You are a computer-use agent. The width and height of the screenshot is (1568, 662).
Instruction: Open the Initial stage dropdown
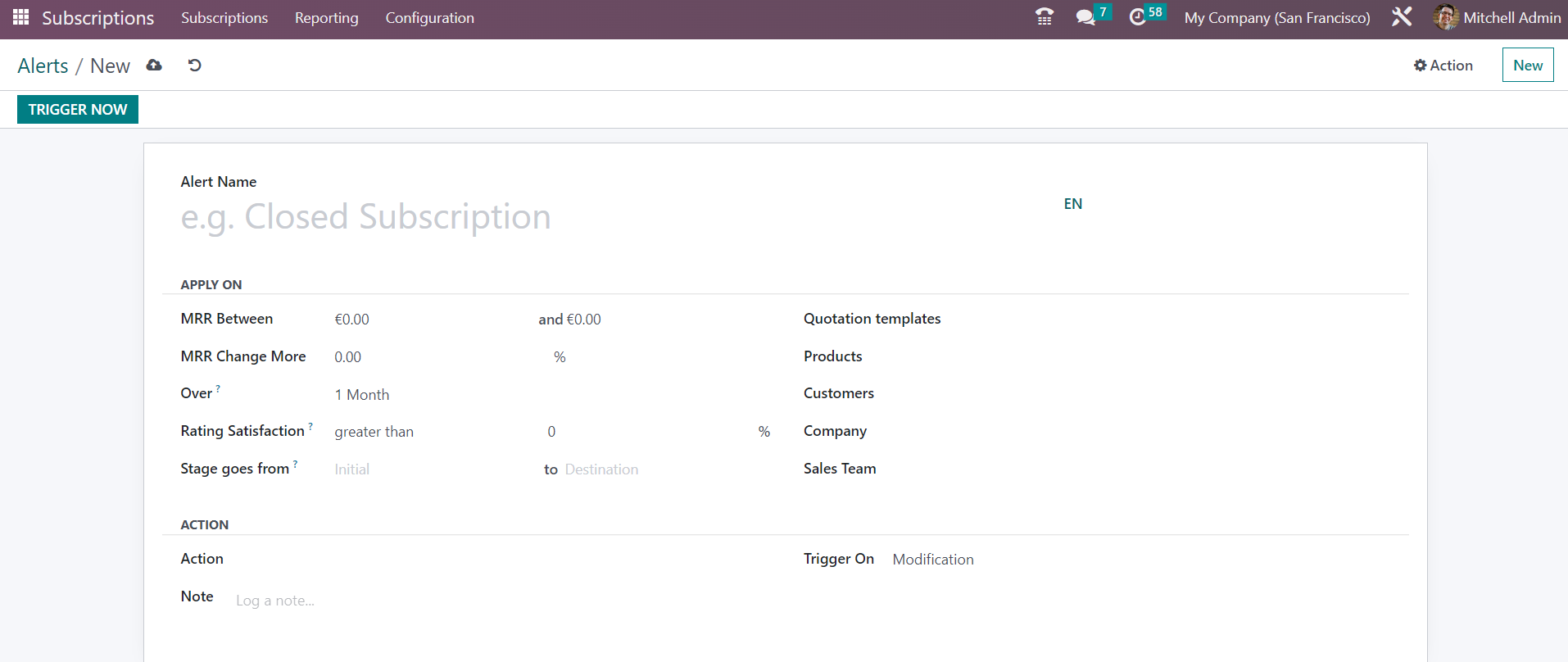click(434, 469)
